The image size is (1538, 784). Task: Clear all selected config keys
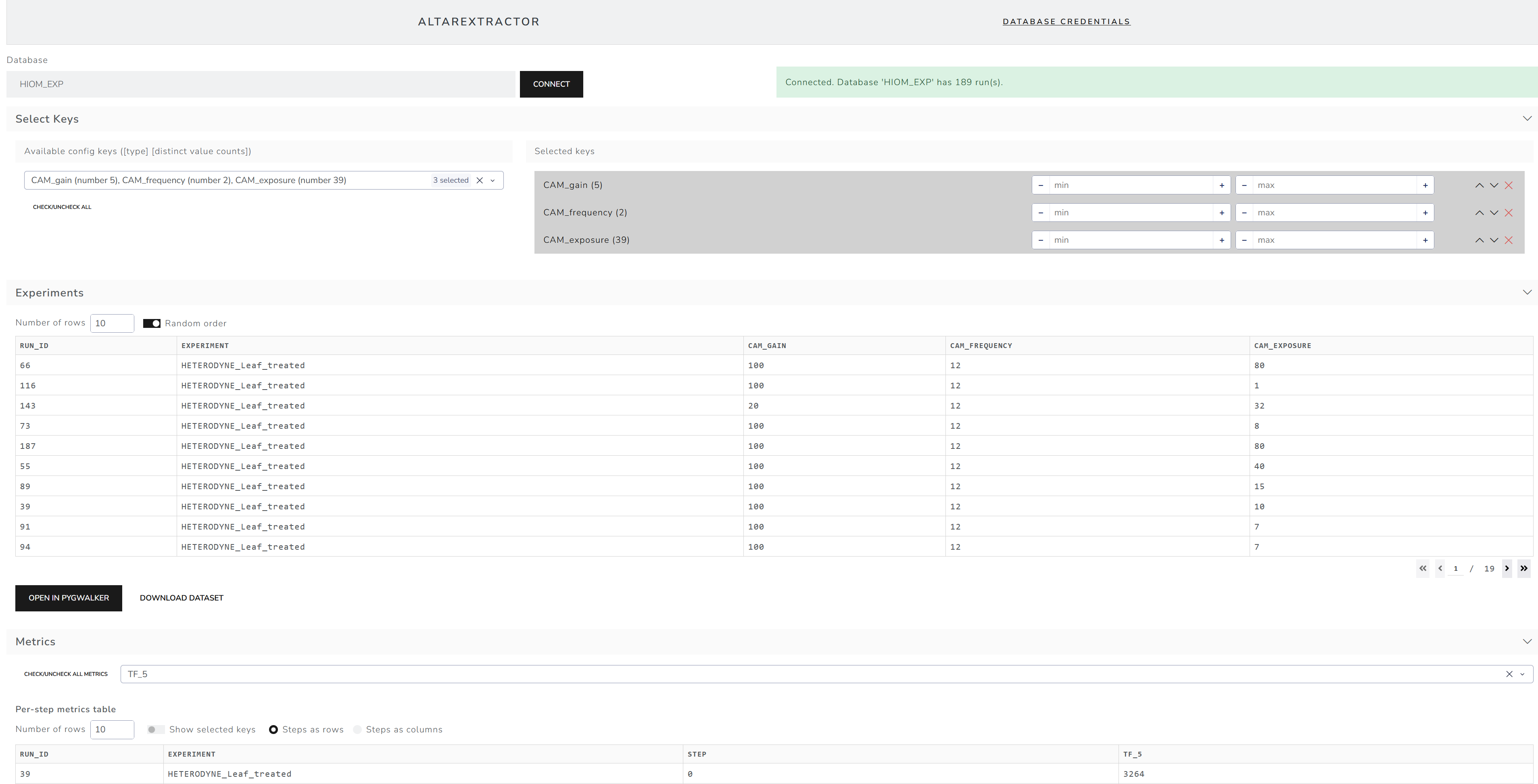coord(480,180)
